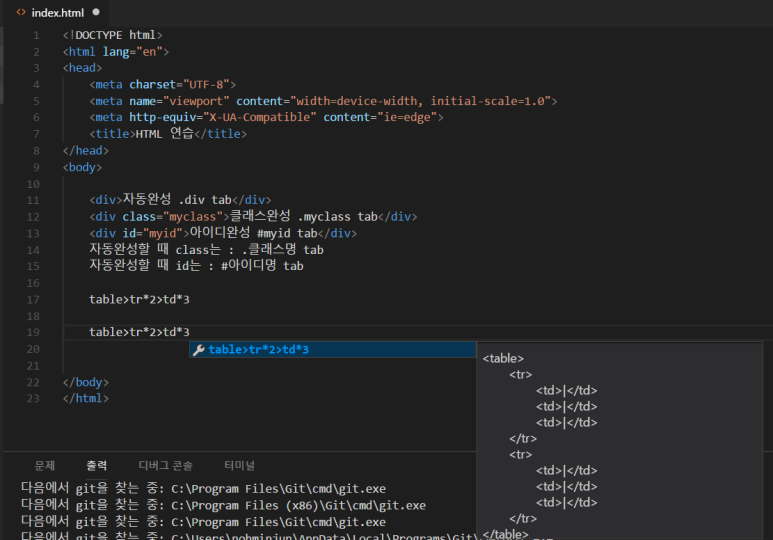773x540 pixels.
Task: Click the HTML file icon on index.html tab
Action: [20, 13]
